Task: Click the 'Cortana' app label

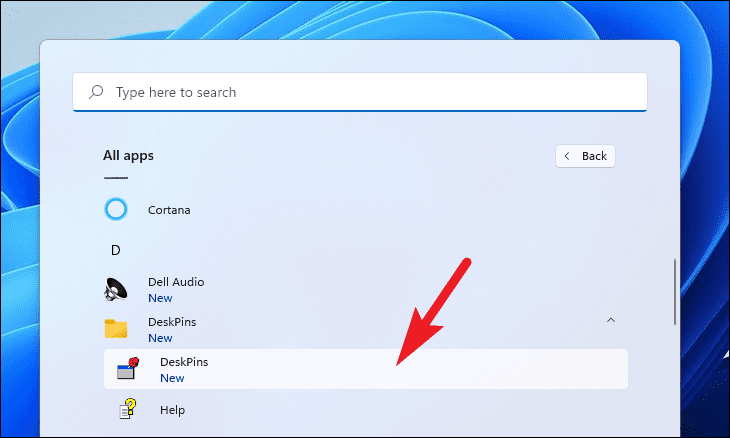Action: pos(169,210)
